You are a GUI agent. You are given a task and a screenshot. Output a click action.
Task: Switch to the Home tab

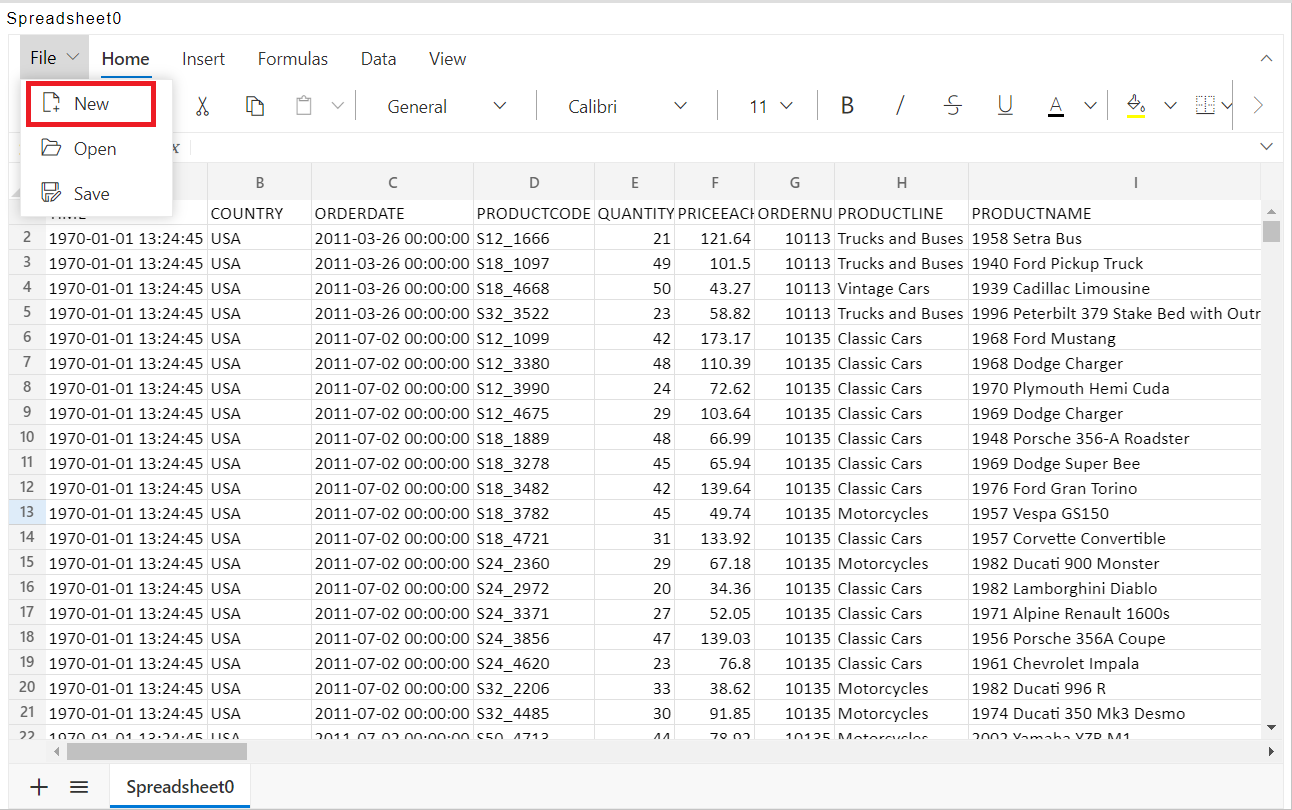point(126,59)
